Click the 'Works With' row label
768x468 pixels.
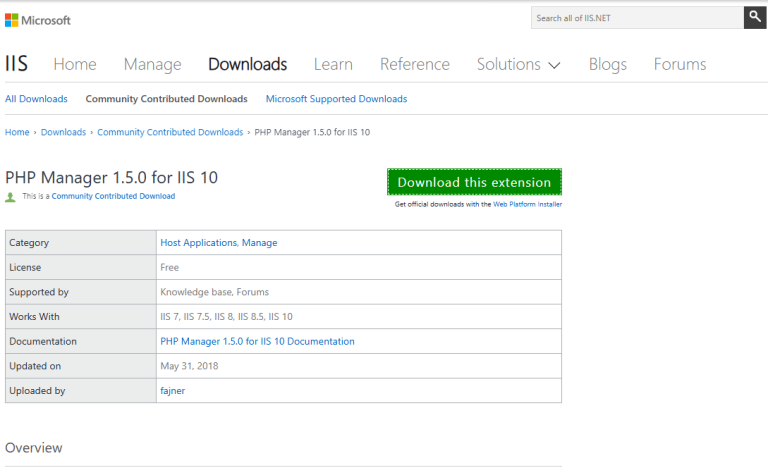(34, 317)
